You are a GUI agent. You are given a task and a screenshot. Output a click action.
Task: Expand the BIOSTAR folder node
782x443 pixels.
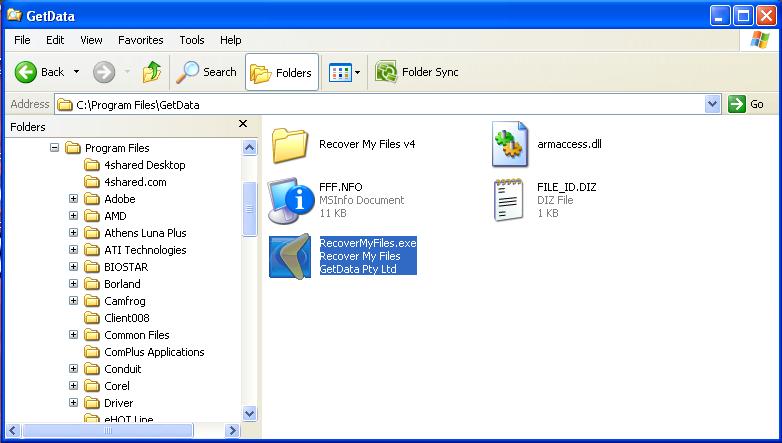point(73,266)
